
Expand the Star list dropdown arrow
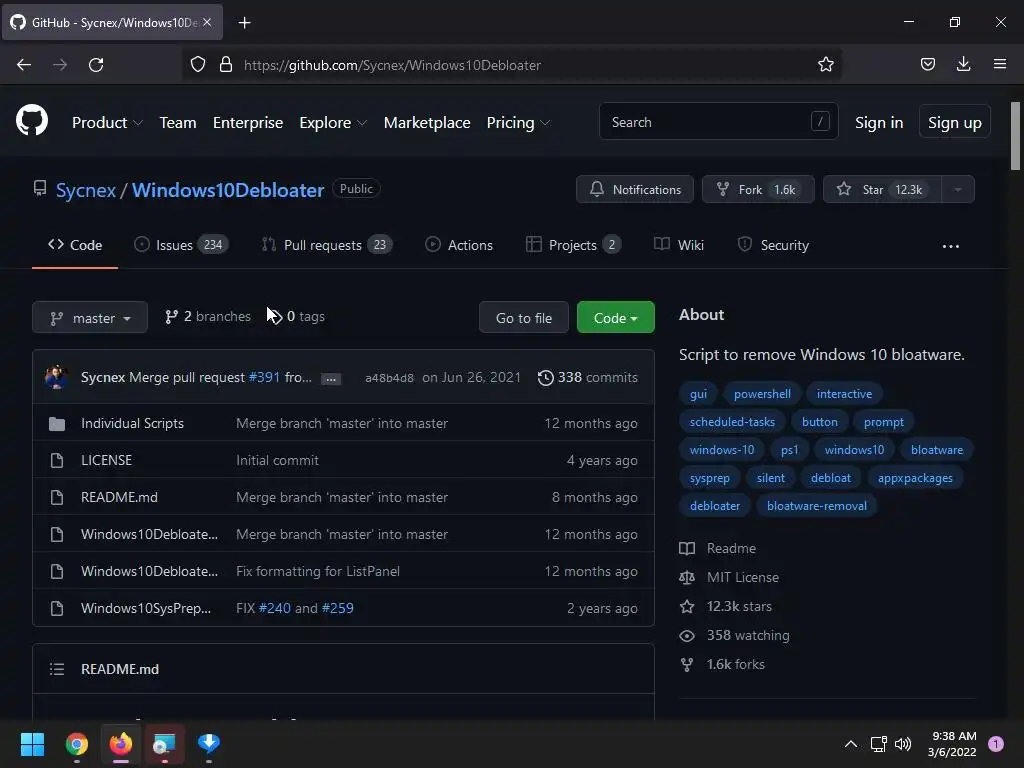[x=958, y=189]
